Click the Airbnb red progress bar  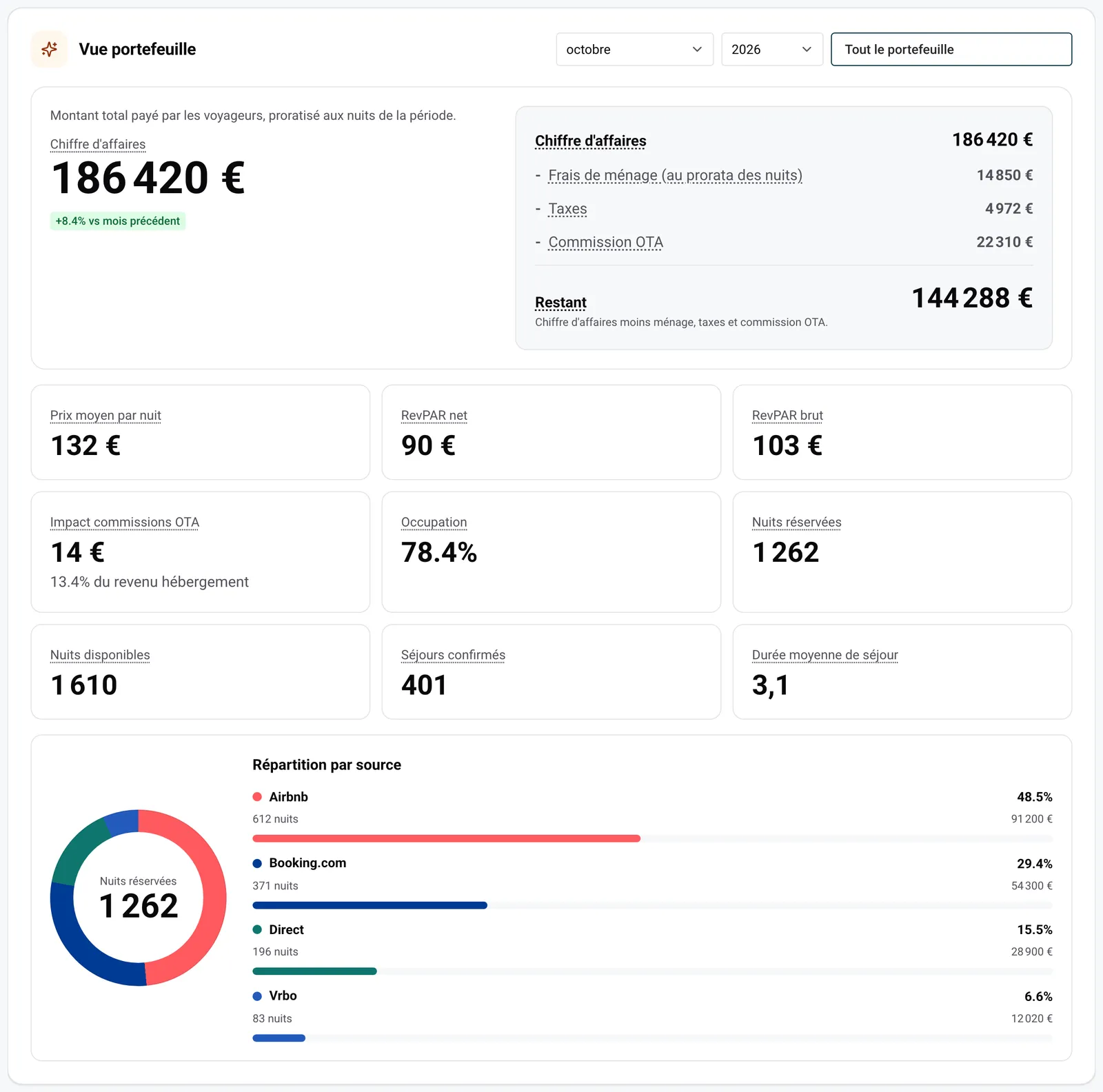[447, 838]
